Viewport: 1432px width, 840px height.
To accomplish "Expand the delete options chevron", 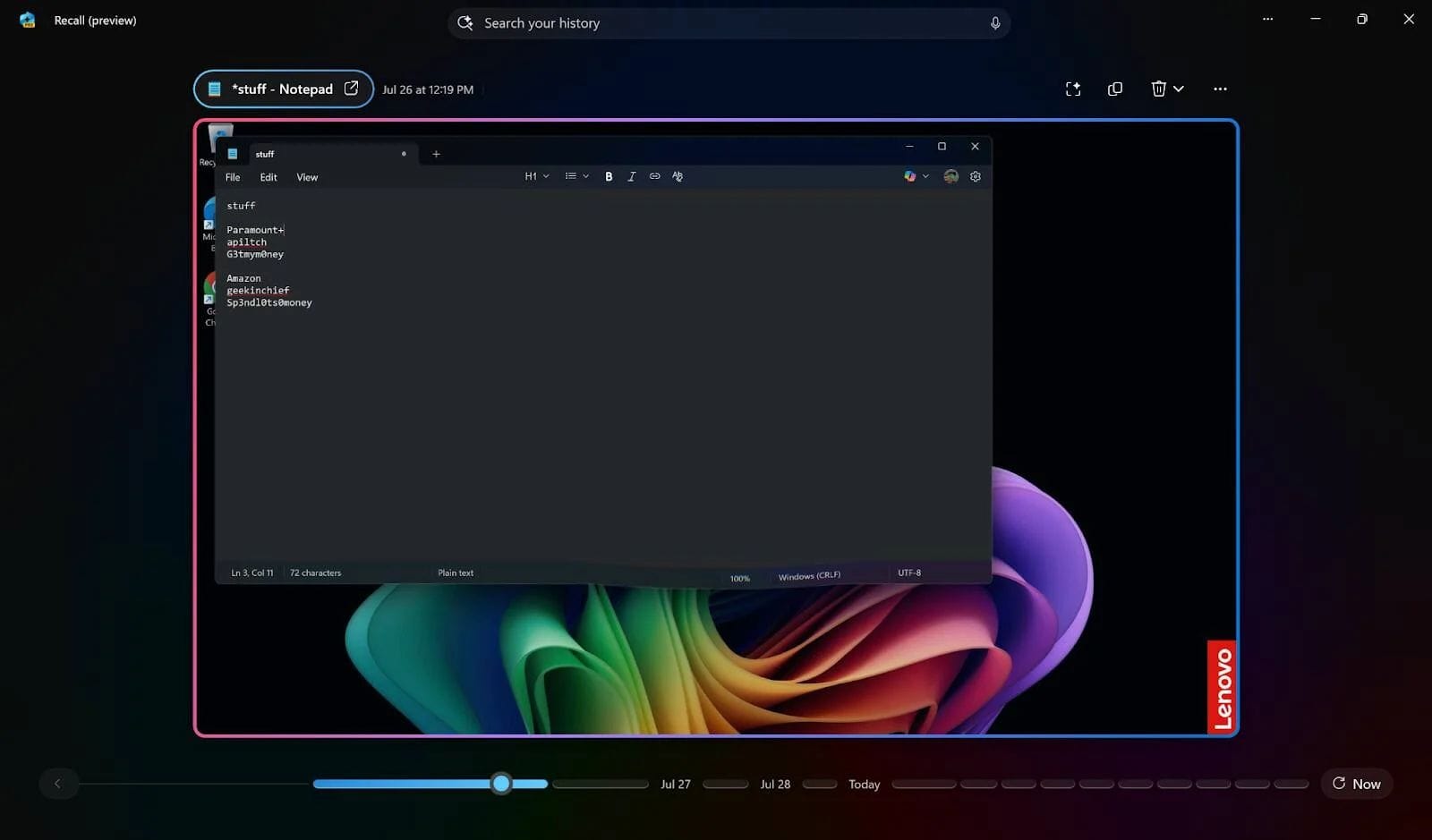I will tap(1179, 89).
